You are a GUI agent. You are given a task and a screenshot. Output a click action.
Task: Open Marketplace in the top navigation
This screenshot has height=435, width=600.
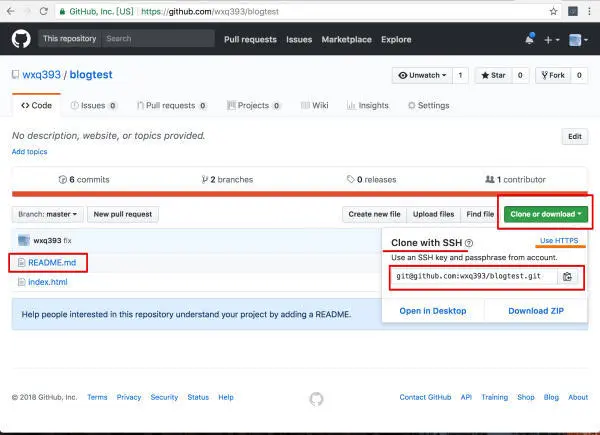point(346,39)
